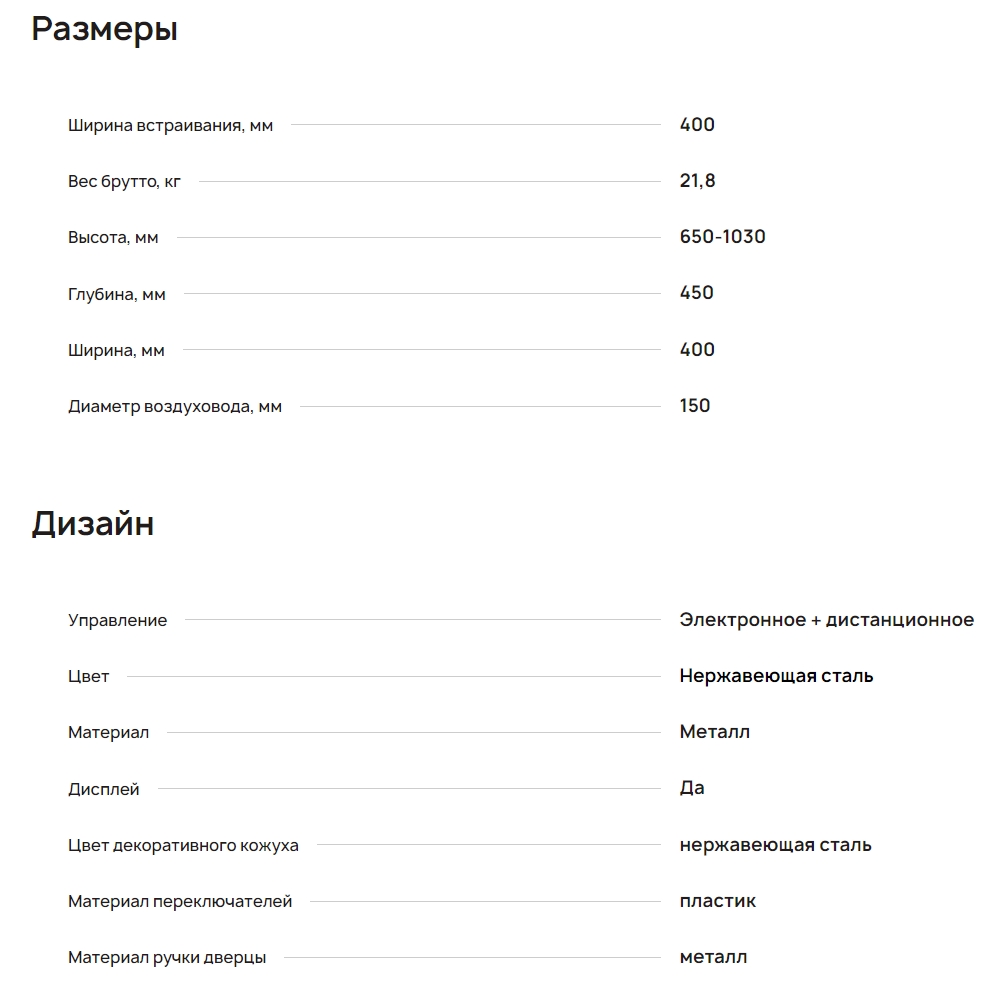
Task: Click the Управление label
Action: pyautogui.click(x=117, y=620)
